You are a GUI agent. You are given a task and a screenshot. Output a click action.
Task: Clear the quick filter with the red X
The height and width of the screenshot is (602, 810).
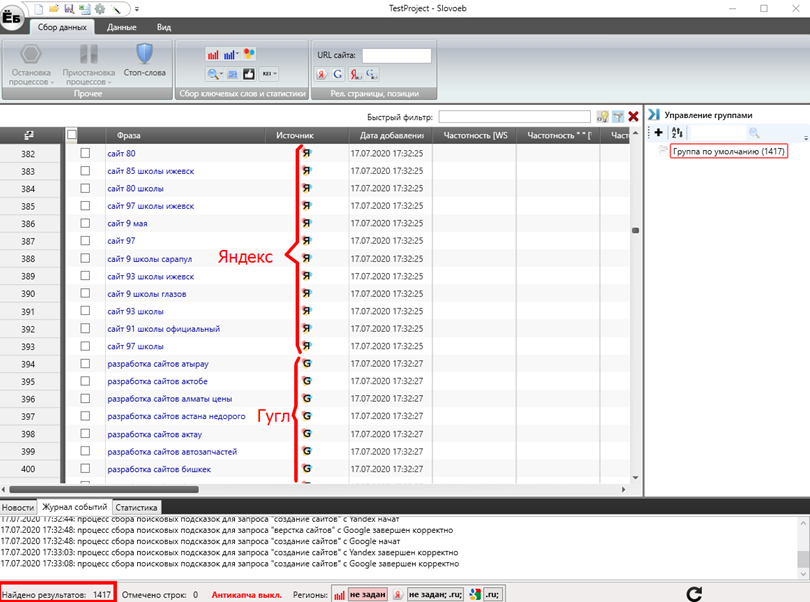633,117
